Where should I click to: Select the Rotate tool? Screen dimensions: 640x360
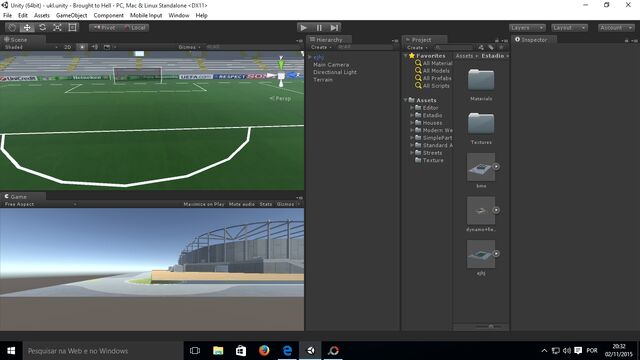[x=42, y=27]
